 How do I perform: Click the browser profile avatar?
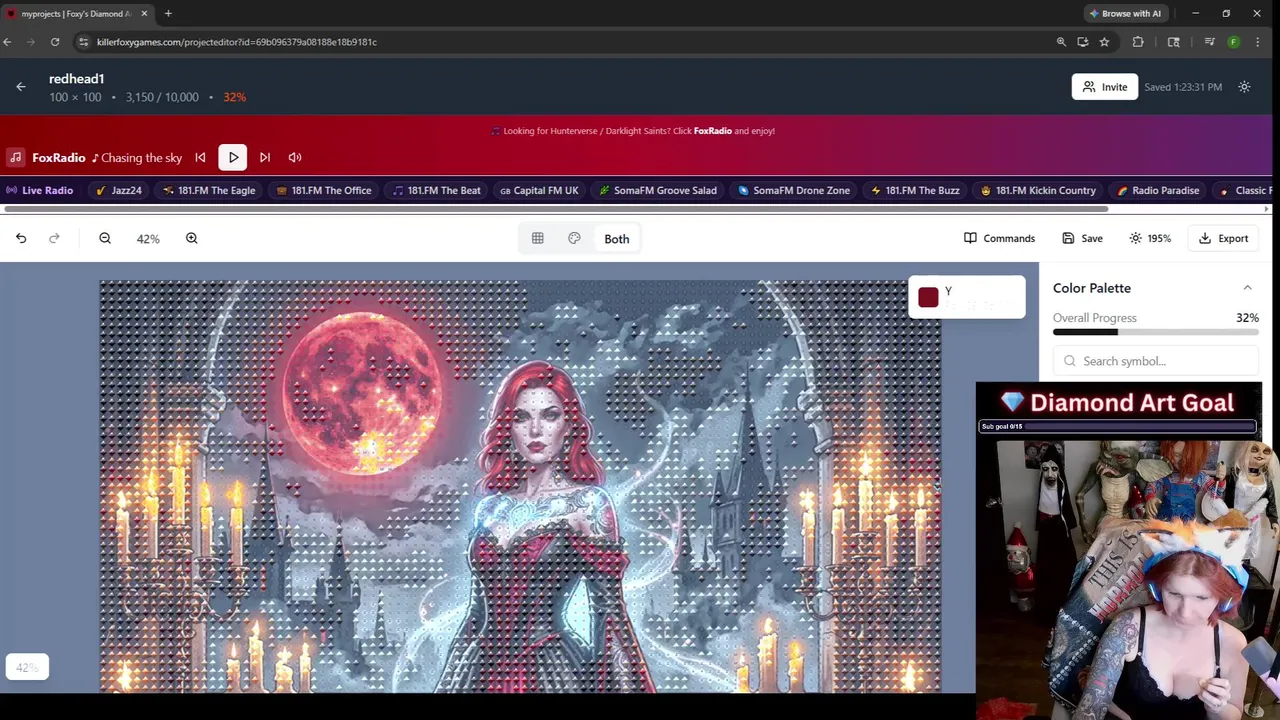click(x=1233, y=42)
